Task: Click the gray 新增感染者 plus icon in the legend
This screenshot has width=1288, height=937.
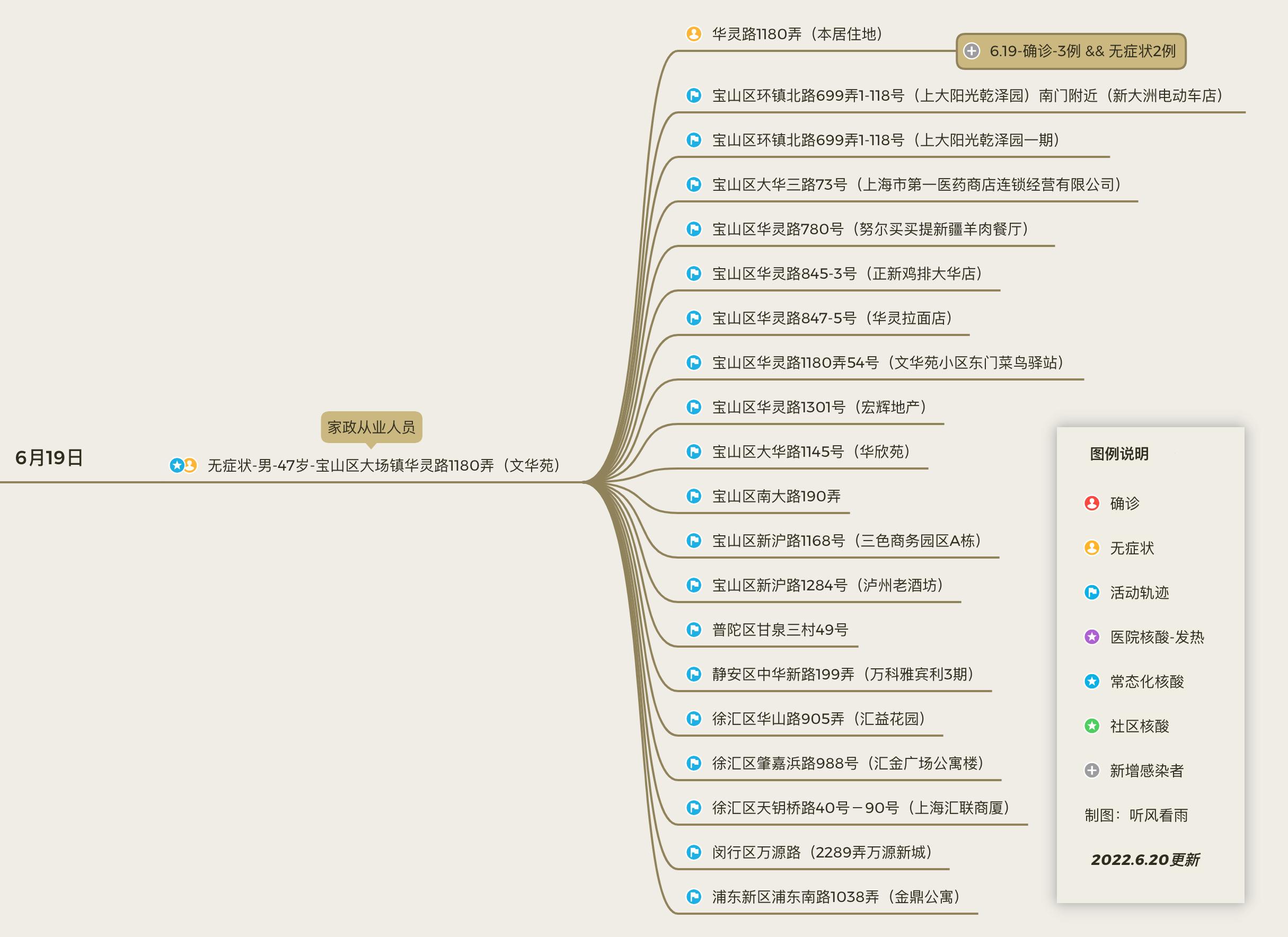Action: [1091, 771]
